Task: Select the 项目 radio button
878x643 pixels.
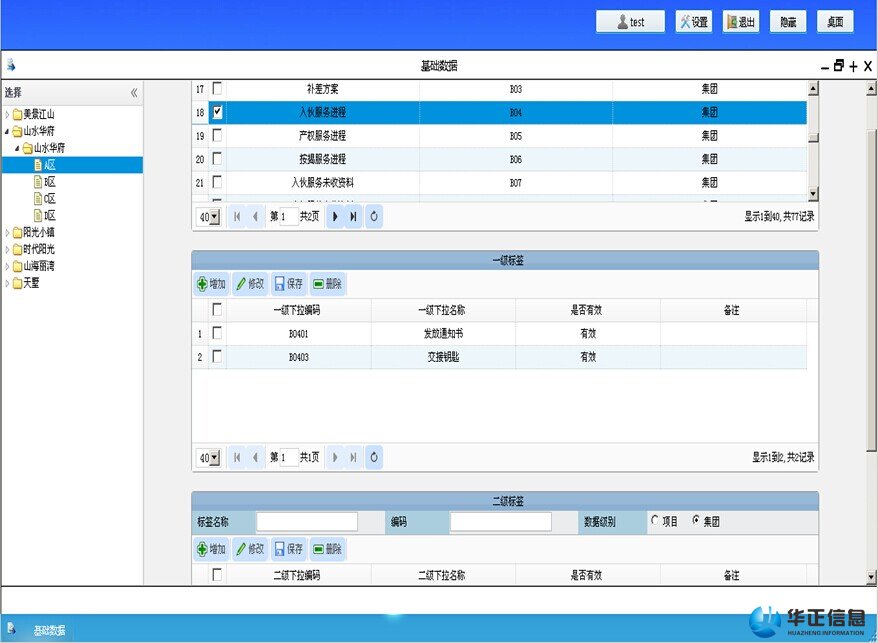Action: [655, 521]
